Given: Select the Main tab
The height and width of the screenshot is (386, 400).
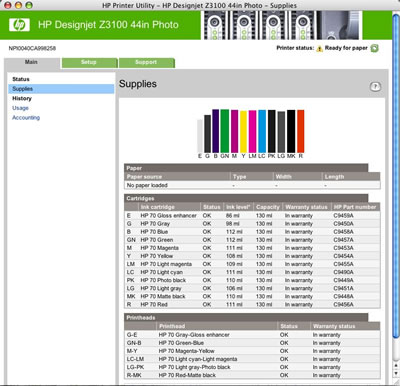Looking at the screenshot, I should pyautogui.click(x=31, y=62).
